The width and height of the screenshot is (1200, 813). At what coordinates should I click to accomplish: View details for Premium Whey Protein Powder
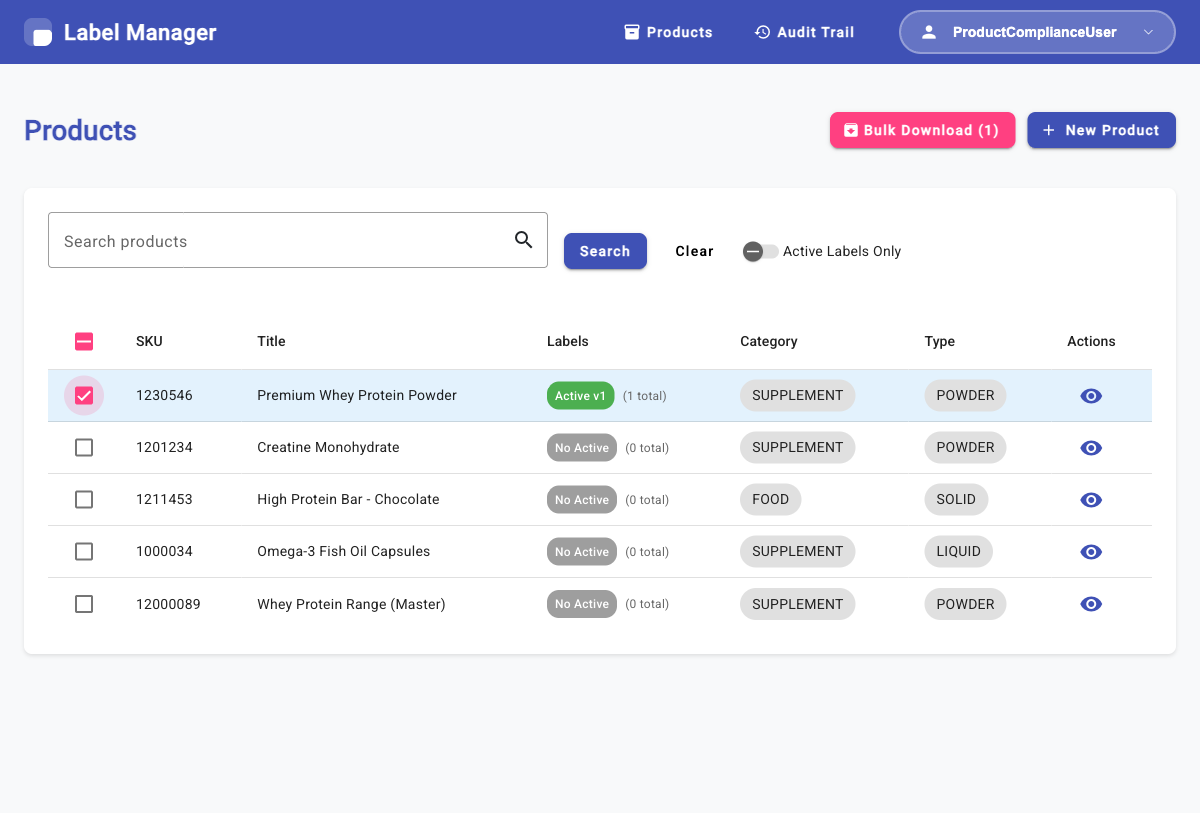pyautogui.click(x=1091, y=396)
